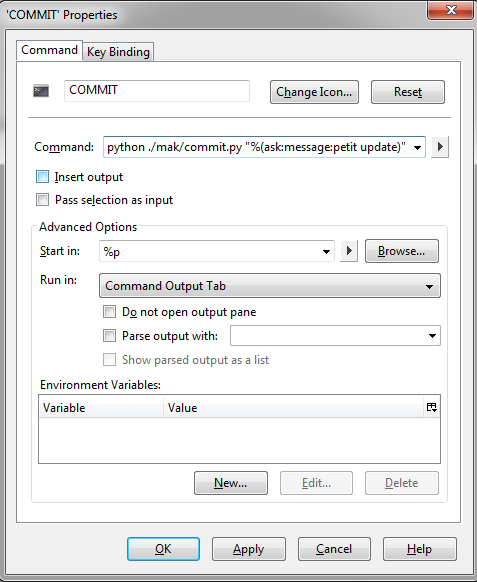Enable Parse output with checkbox
This screenshot has height=582, width=477.
pos(109,336)
